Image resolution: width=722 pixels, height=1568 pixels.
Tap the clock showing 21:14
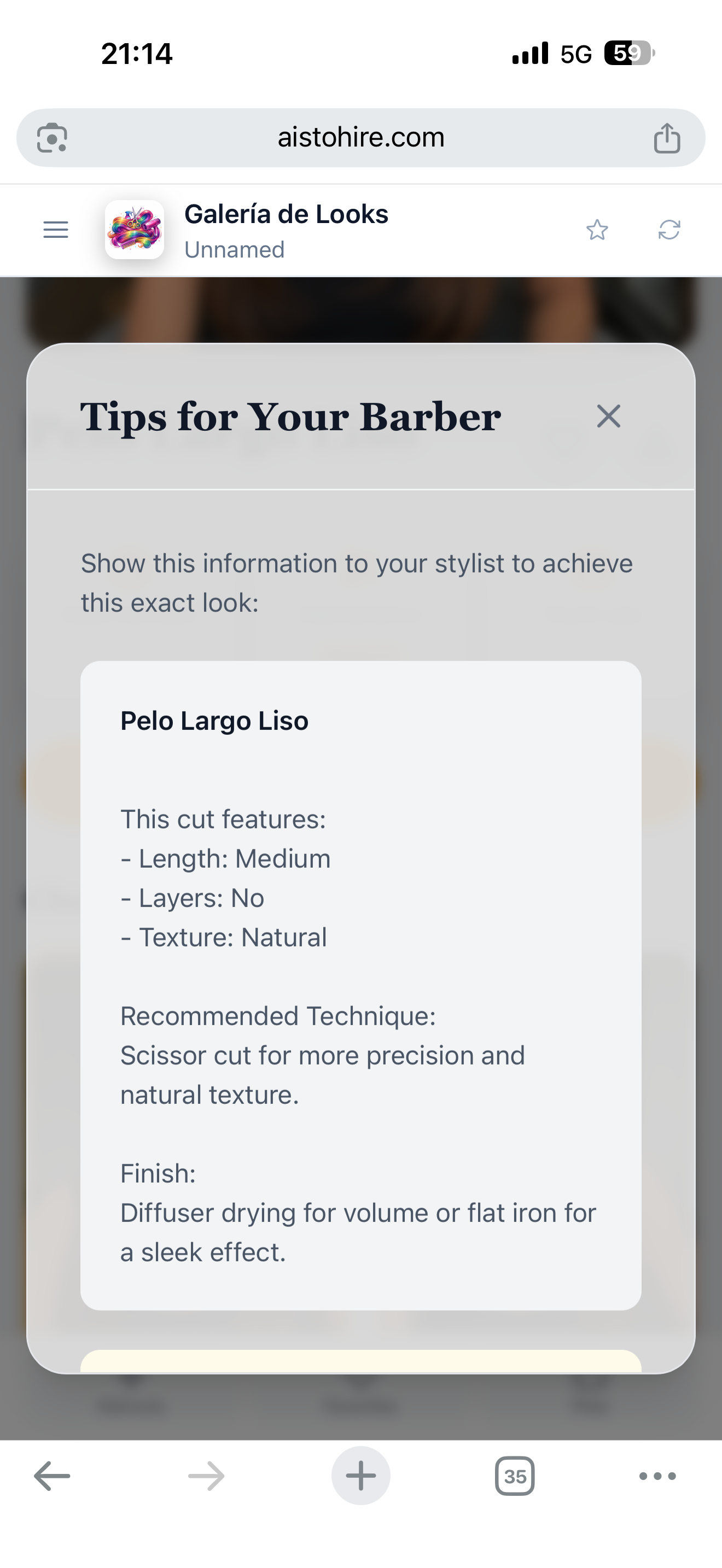tap(137, 54)
